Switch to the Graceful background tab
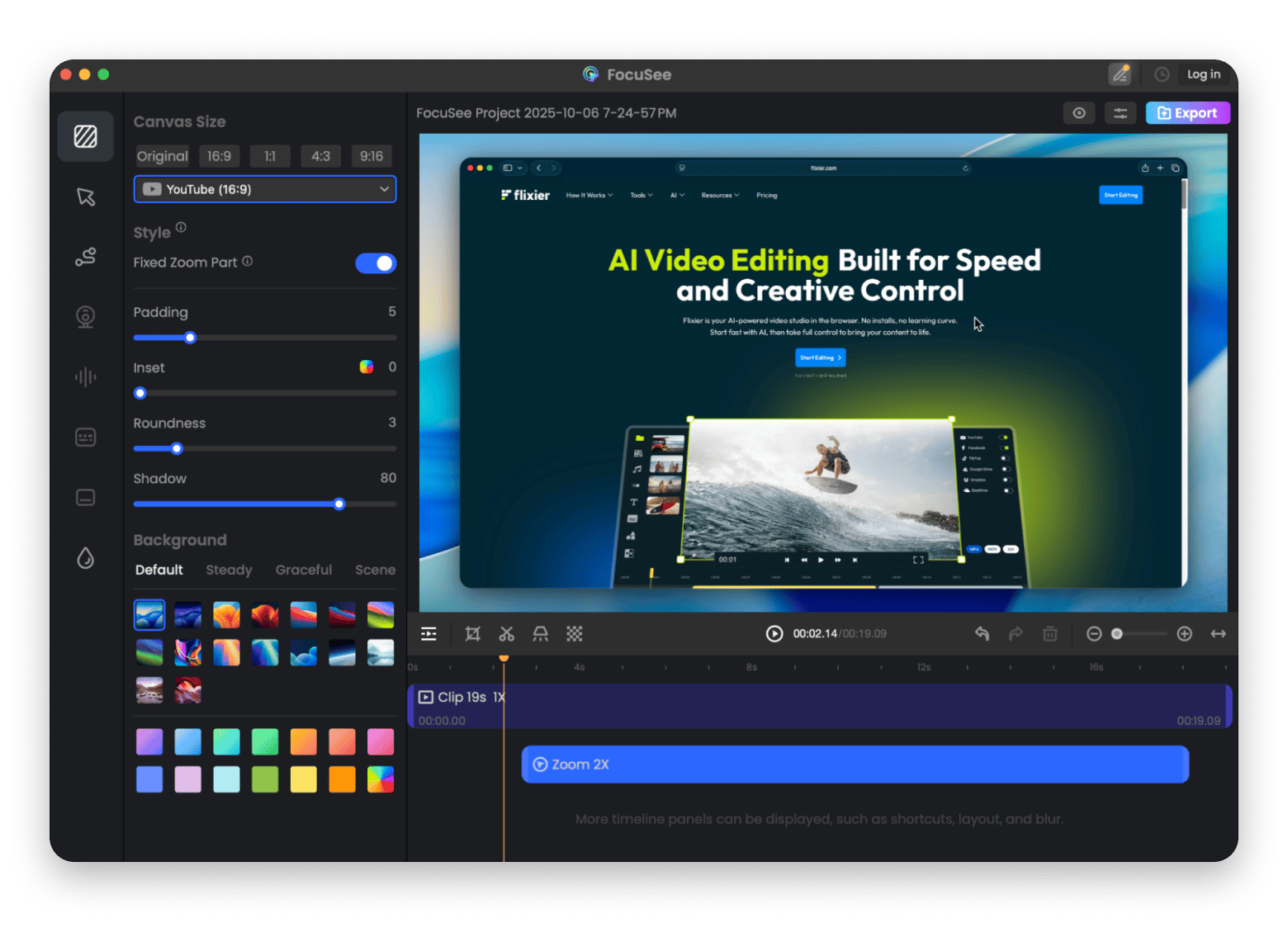1288x928 pixels. (x=303, y=570)
